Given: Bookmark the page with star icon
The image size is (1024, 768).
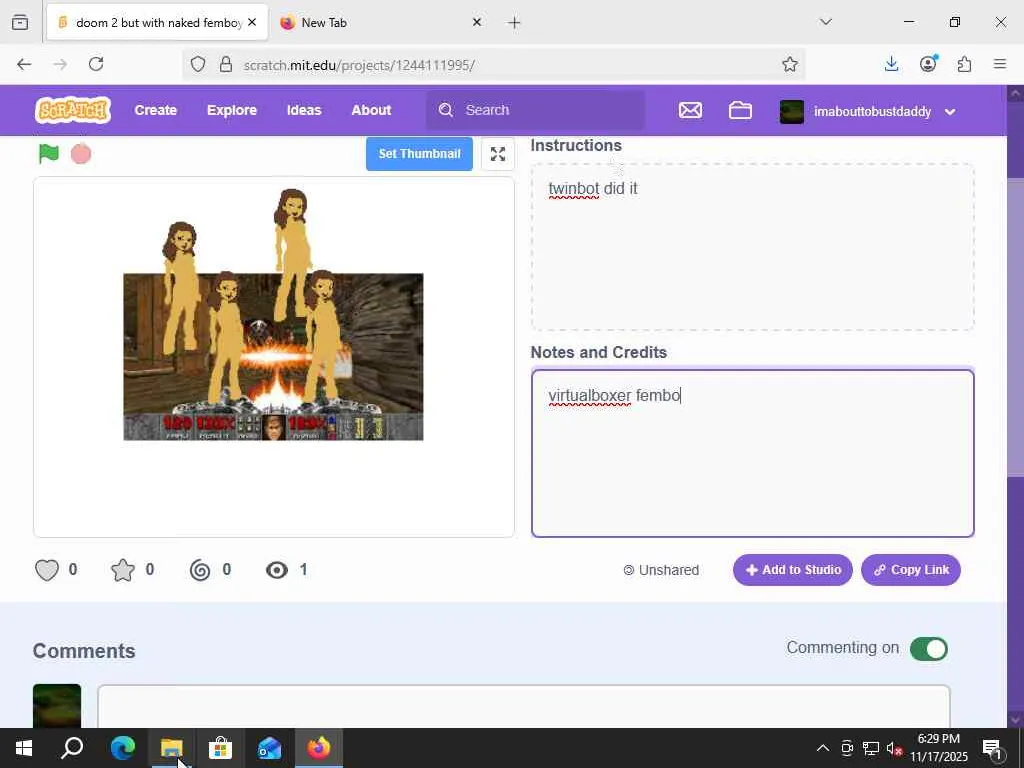Looking at the screenshot, I should 790,64.
